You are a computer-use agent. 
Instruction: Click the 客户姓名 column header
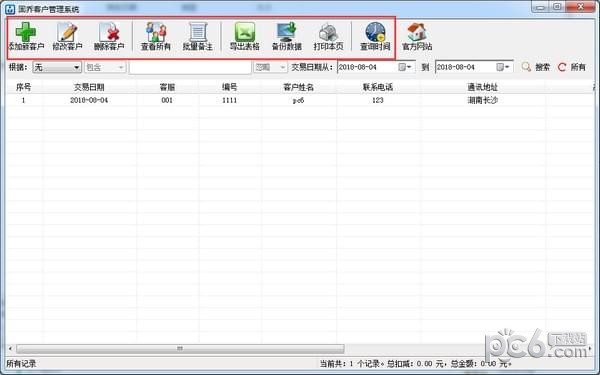[x=298, y=87]
